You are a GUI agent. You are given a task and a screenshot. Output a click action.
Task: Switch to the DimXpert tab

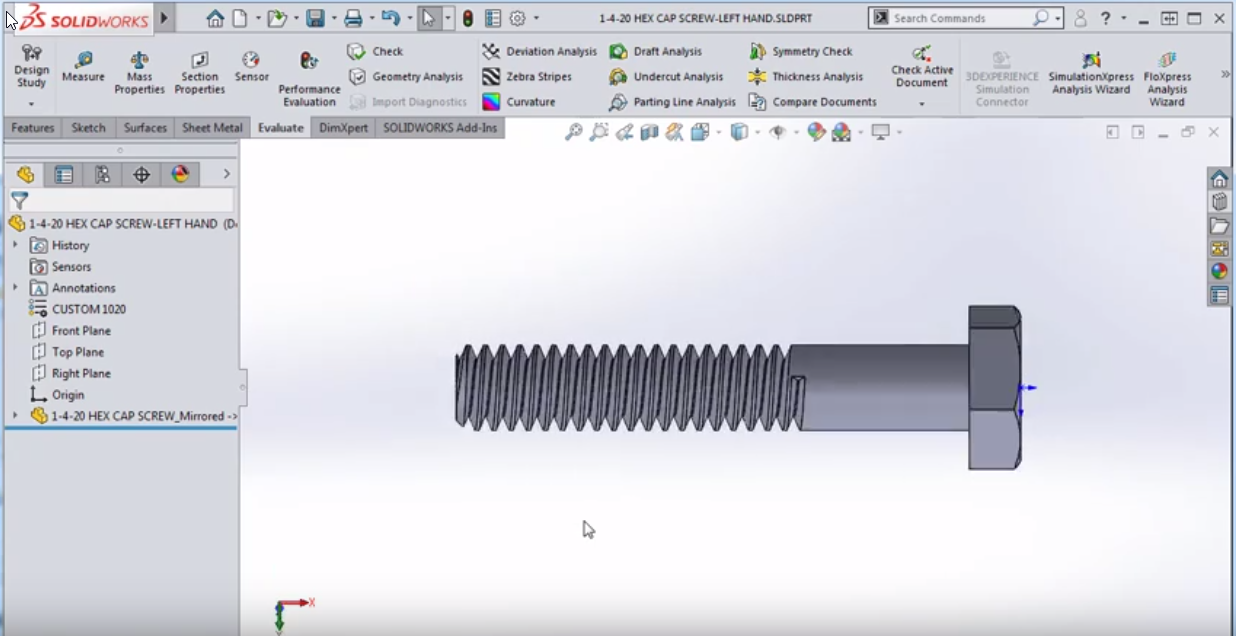click(344, 128)
